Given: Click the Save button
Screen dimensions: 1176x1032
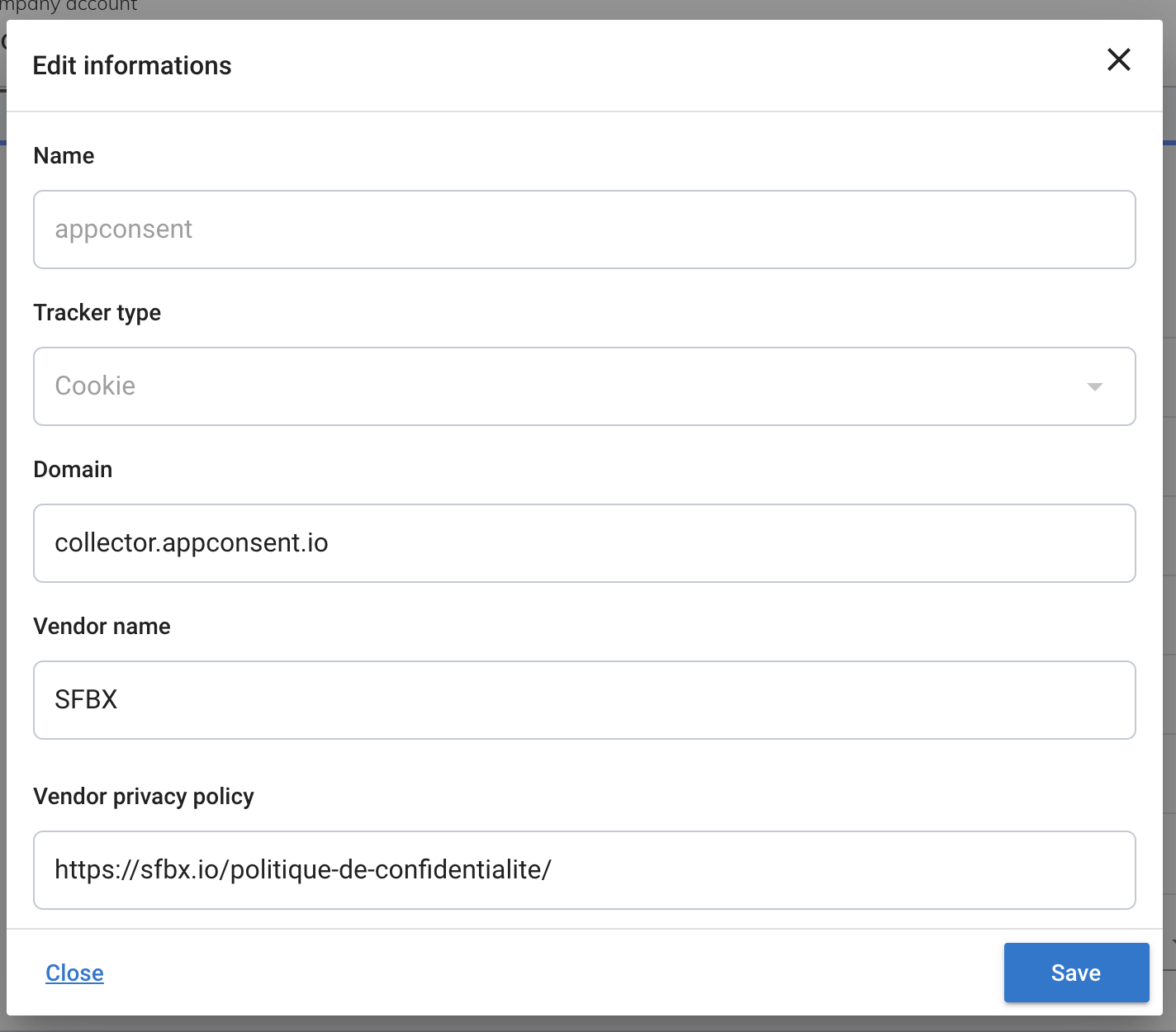Looking at the screenshot, I should click(1076, 973).
